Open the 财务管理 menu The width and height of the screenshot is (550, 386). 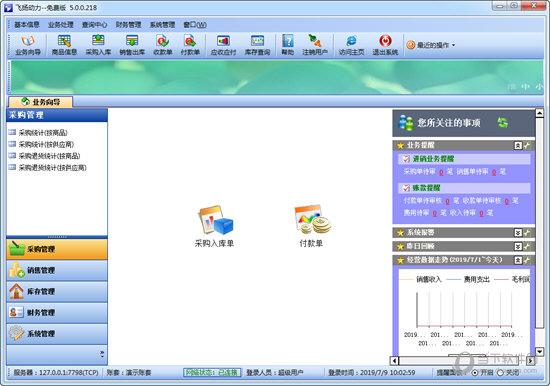128,25
